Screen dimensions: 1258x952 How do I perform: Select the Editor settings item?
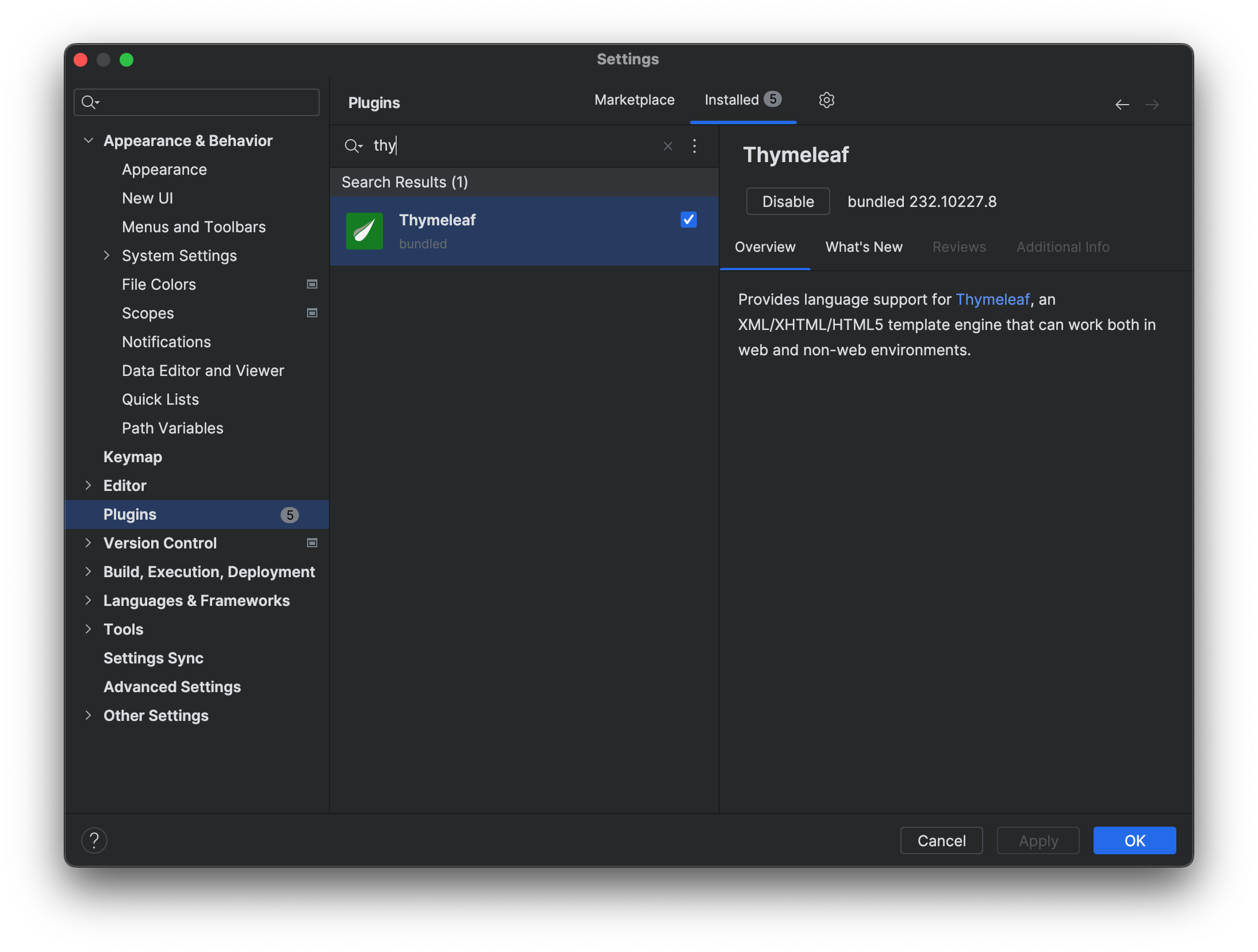(x=124, y=485)
